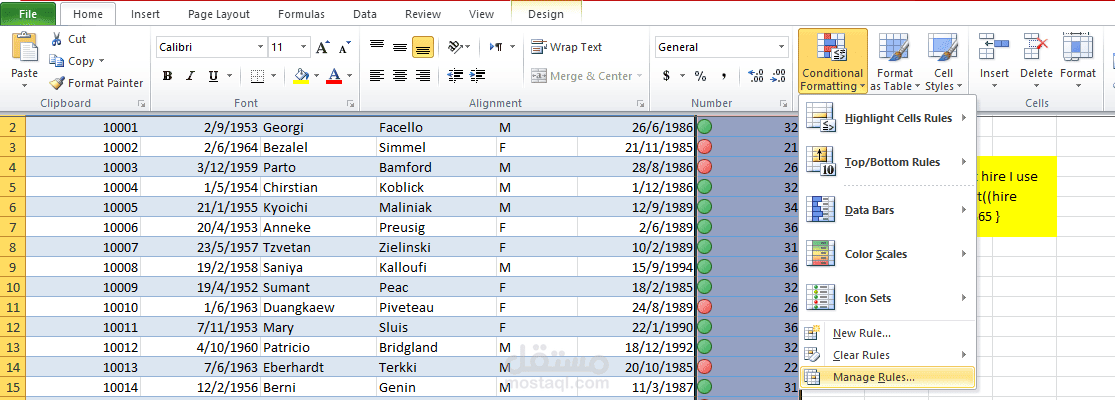Switch to the View tab
1115x400 pixels.
(481, 13)
